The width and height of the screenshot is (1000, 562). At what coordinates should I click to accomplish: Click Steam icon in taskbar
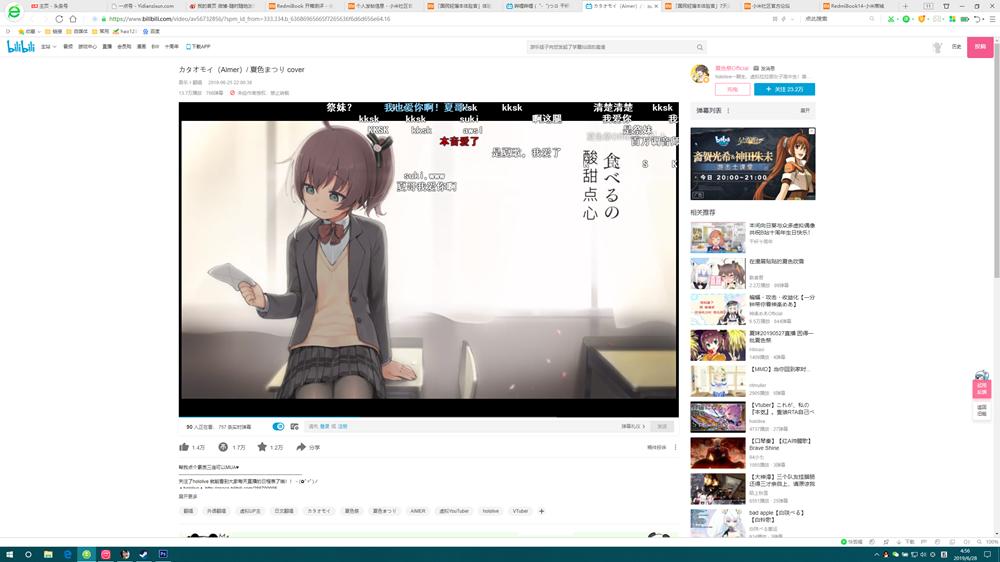point(143,554)
